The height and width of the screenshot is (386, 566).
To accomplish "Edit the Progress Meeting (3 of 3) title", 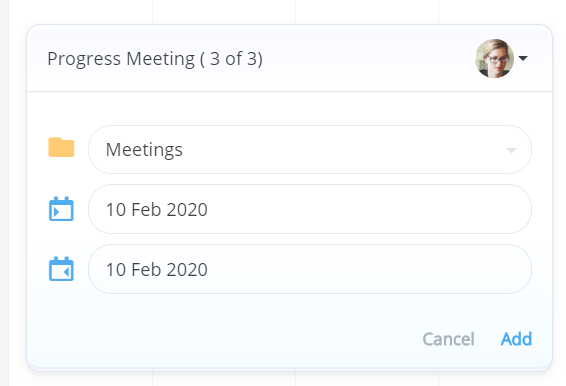I will tap(155, 58).
